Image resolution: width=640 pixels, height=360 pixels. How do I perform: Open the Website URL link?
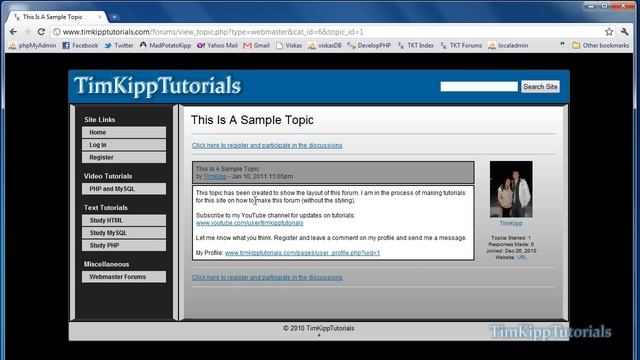(x=522, y=257)
